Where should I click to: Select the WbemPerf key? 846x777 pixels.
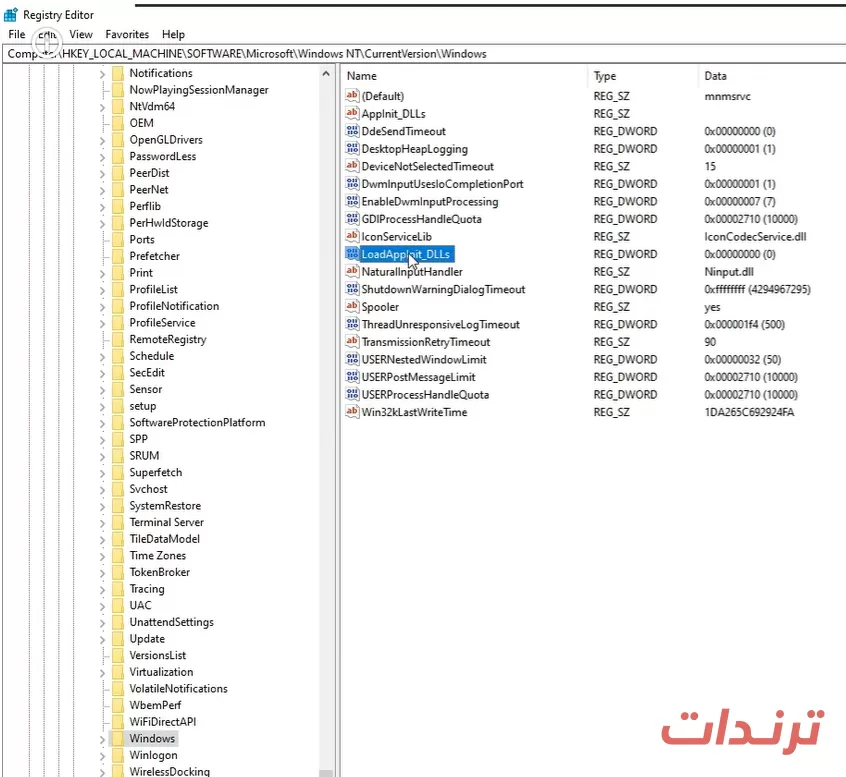coord(155,705)
